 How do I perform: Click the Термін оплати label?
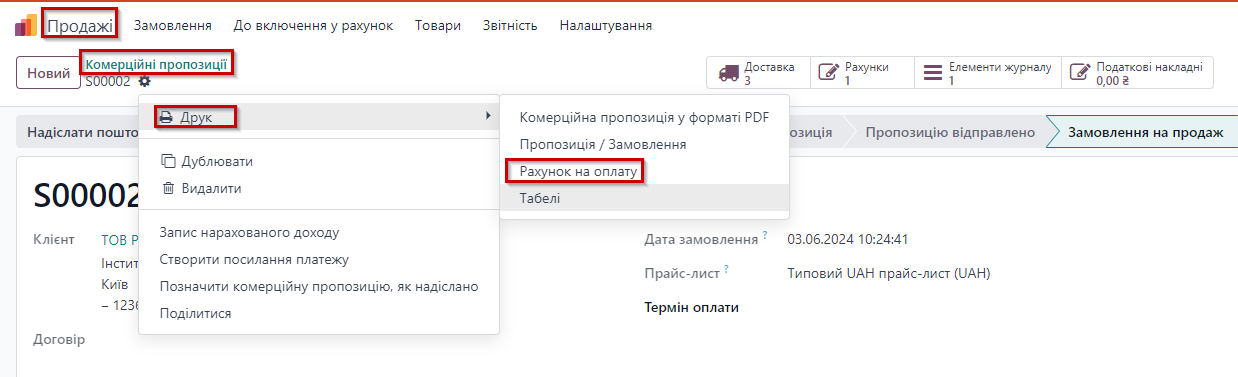[692, 307]
